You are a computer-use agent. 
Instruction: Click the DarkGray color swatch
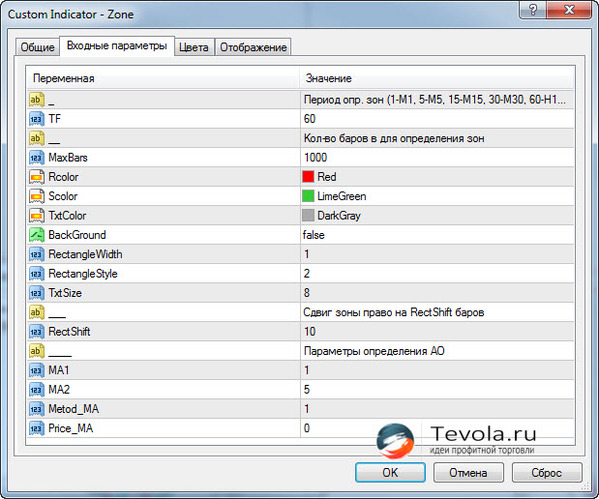click(x=308, y=215)
